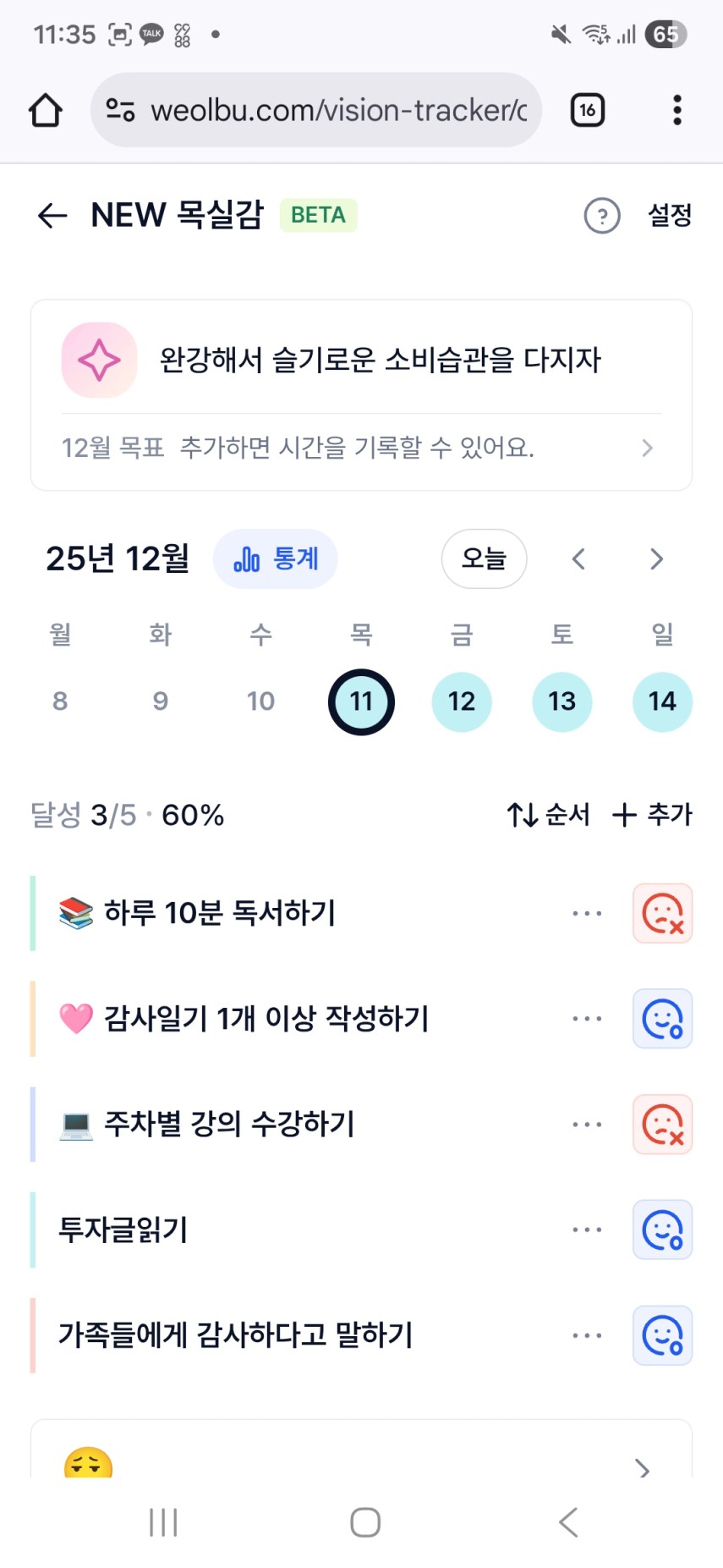Screen dimensions: 723x1568
Task: Select date 14 in the week calendar
Action: 662,701
